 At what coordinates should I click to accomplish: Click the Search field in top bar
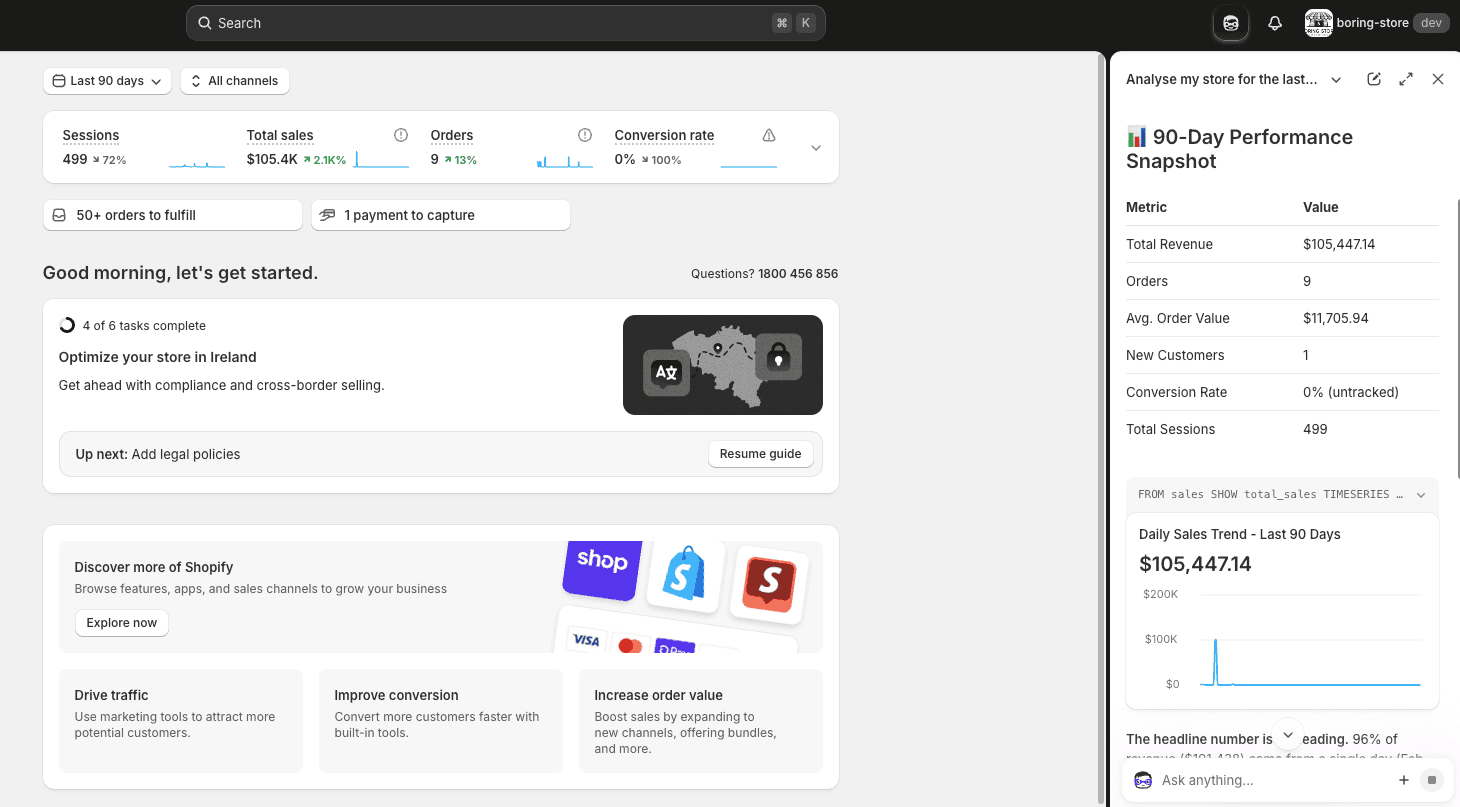tap(506, 23)
